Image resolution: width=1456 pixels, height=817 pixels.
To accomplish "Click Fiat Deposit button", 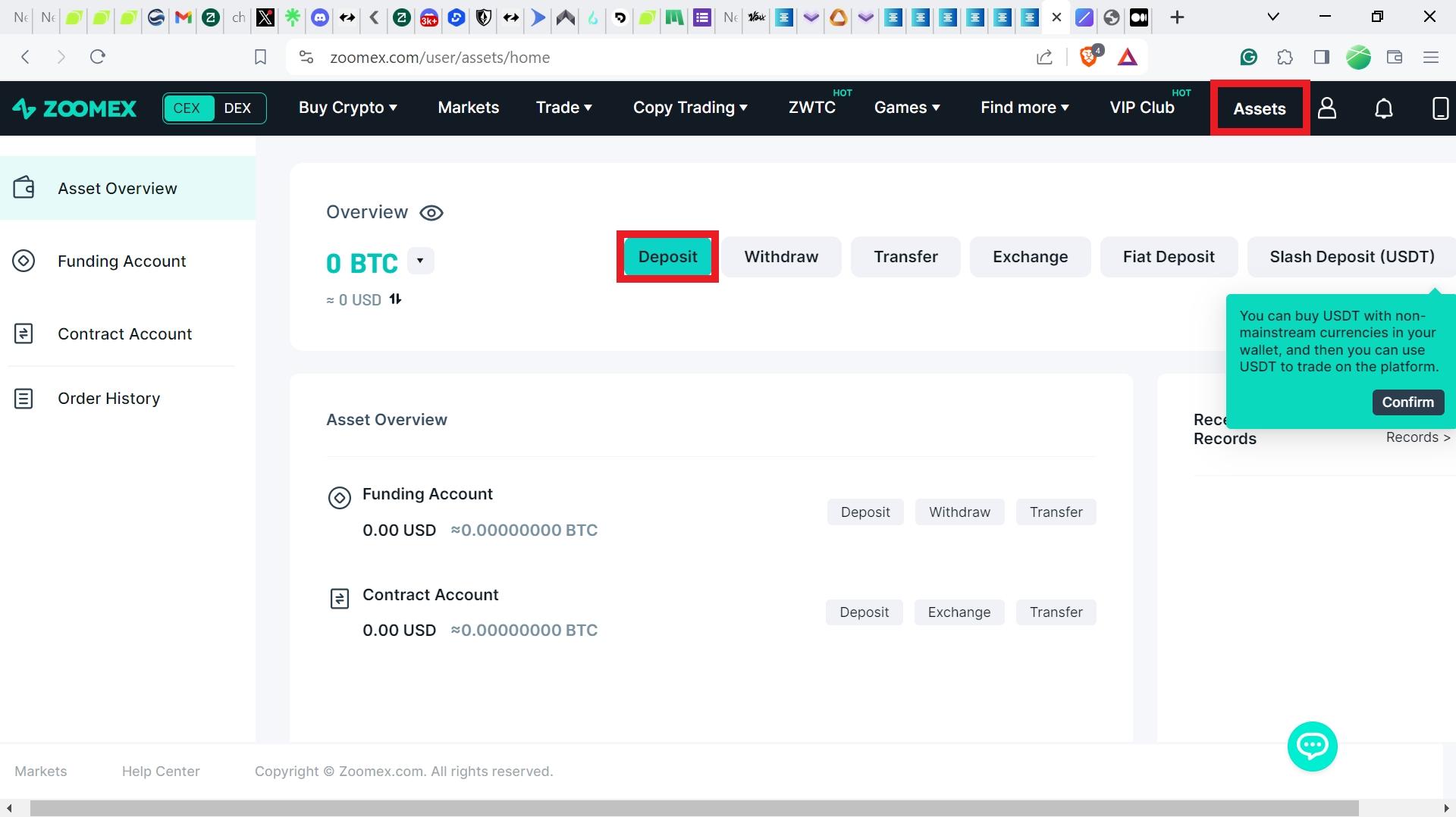I will click(1169, 257).
